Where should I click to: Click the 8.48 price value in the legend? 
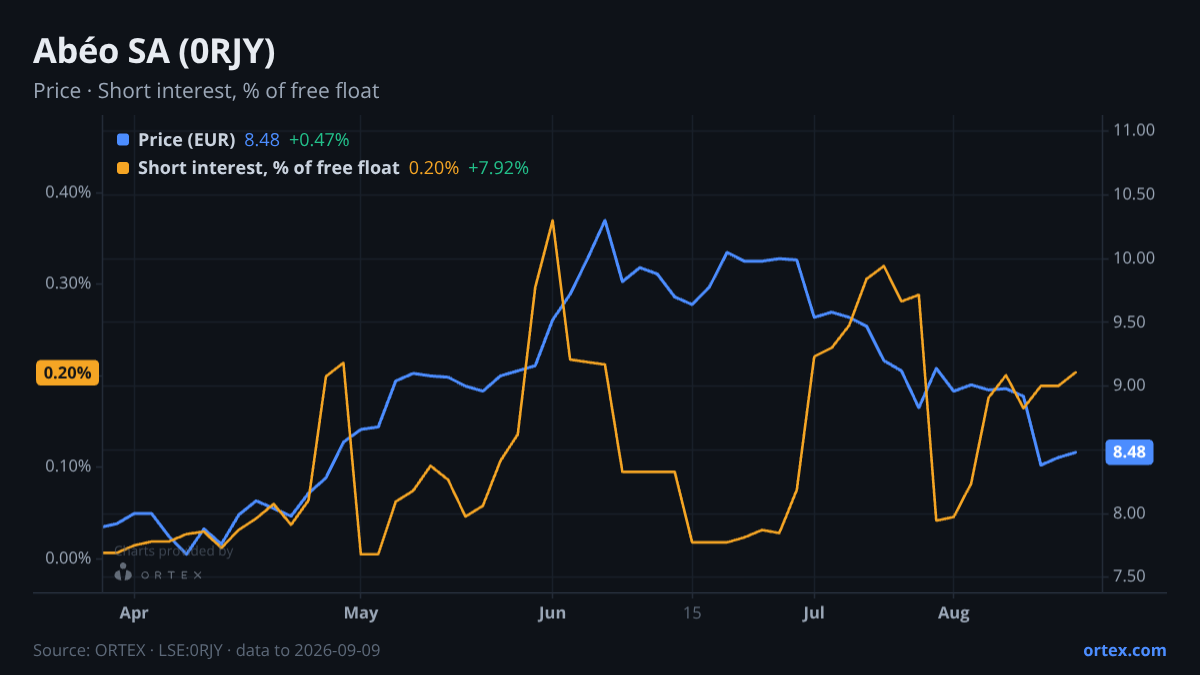262,140
